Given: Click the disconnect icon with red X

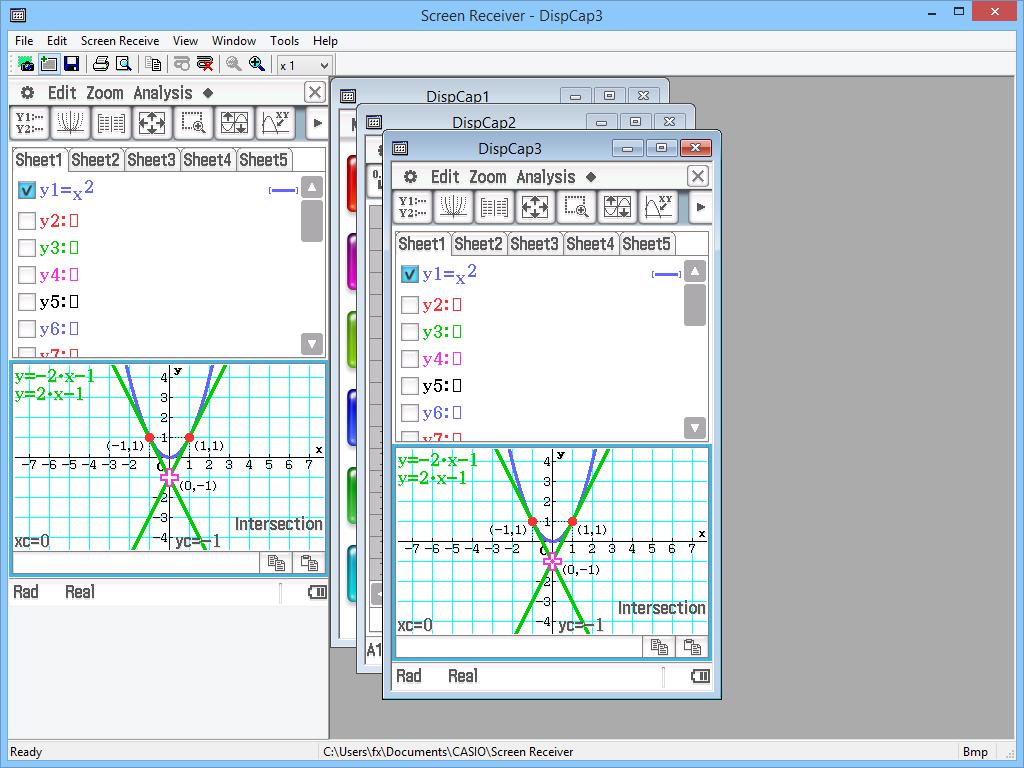Looking at the screenshot, I should pos(205,64).
